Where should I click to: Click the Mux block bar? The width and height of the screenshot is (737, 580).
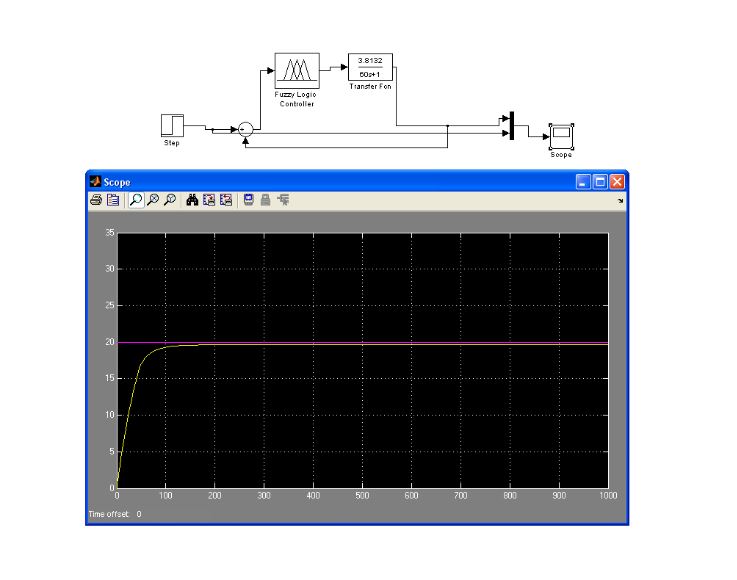tap(511, 126)
